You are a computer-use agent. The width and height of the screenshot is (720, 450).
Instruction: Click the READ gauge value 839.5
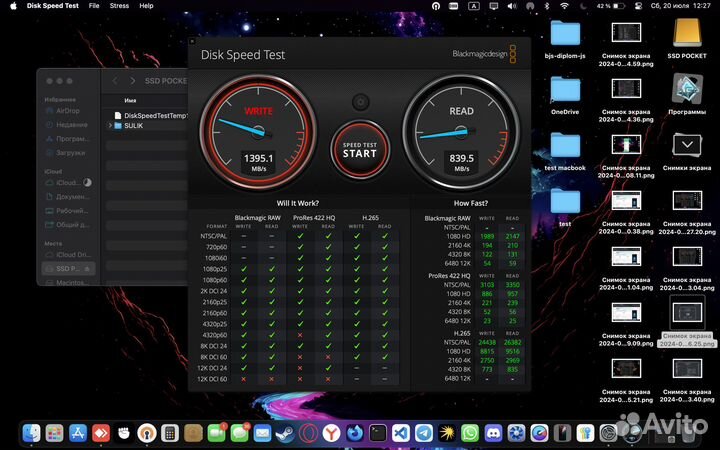pyautogui.click(x=461, y=158)
